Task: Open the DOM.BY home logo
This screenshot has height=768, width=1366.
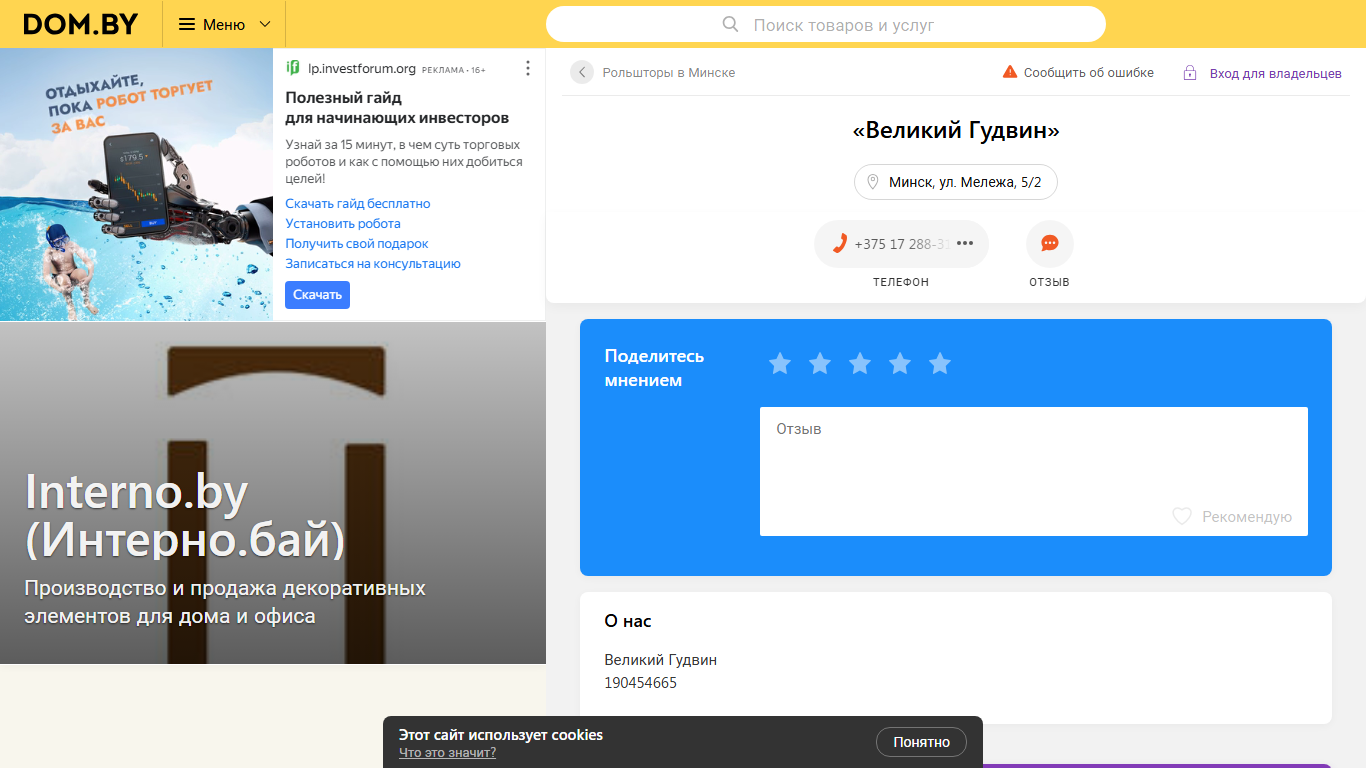Action: pos(80,24)
